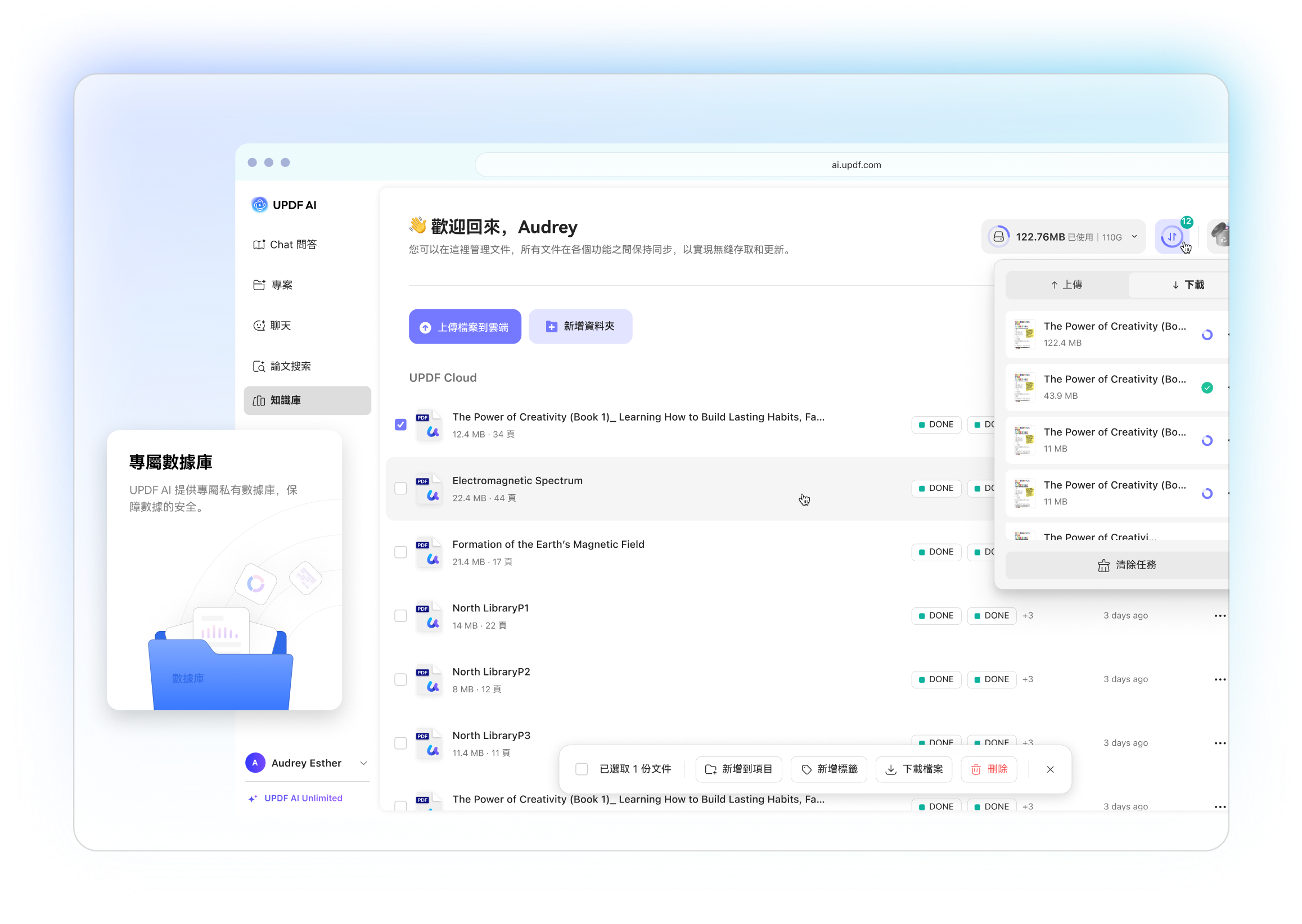Click 下載檔案 button
The width and height of the screenshot is (1302, 924).
coord(914,769)
